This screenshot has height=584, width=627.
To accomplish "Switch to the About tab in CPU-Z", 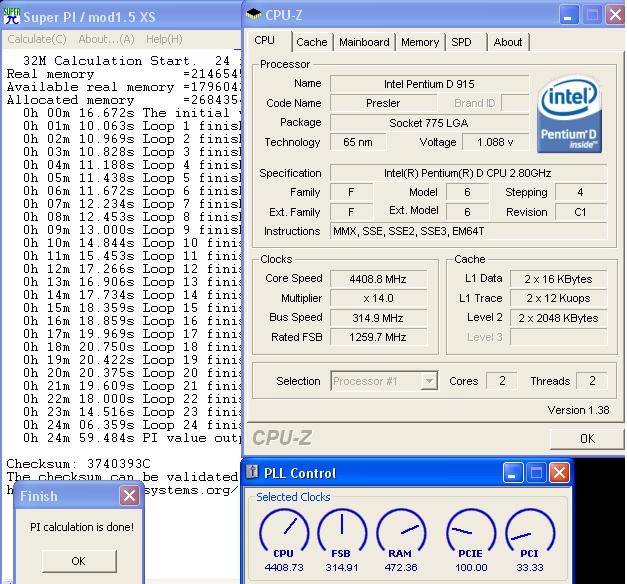I will 508,42.
